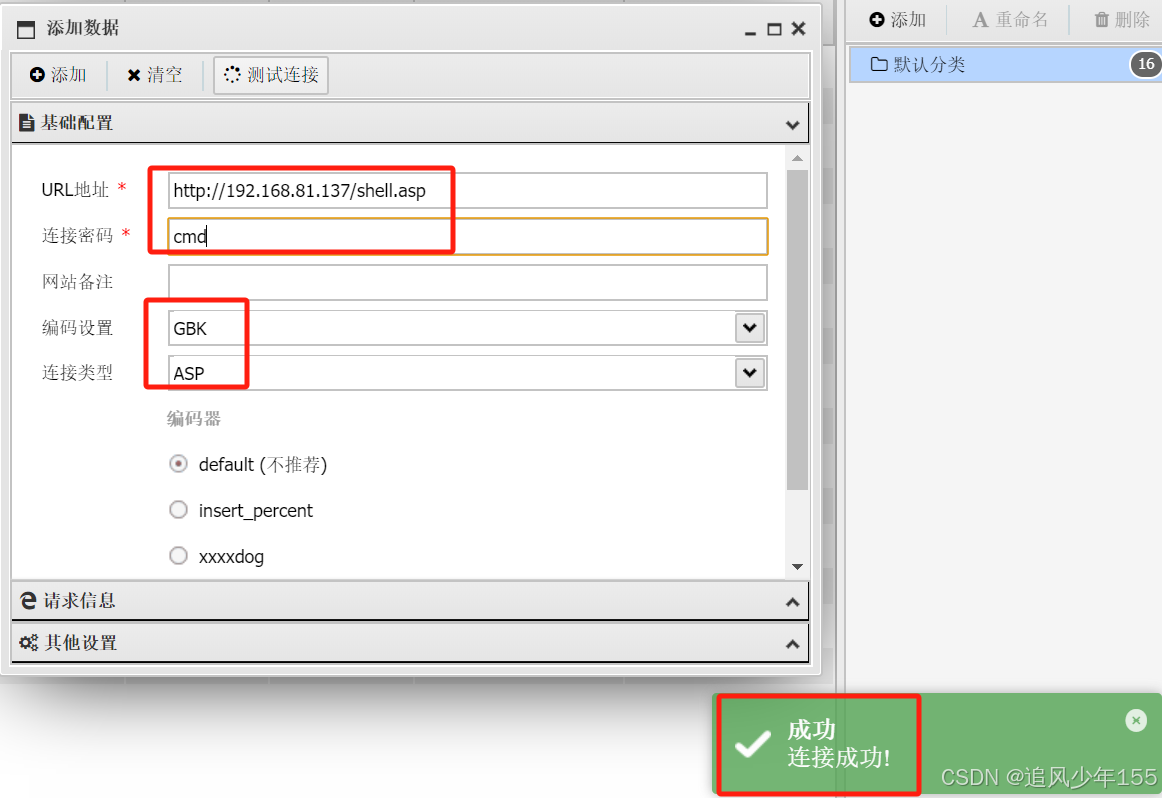Click the 16 count badge on 默认分类
1162x798 pixels.
pyautogui.click(x=1146, y=64)
